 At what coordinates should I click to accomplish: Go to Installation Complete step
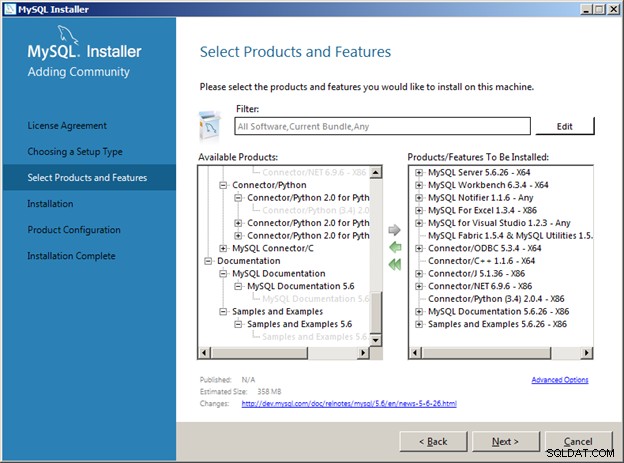click(71, 256)
